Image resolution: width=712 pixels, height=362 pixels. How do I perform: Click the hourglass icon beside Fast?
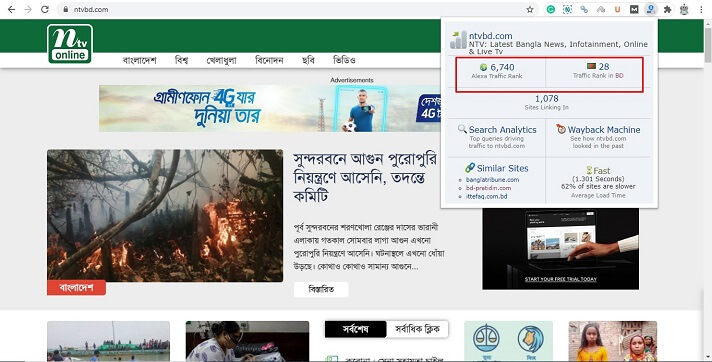click(x=589, y=171)
